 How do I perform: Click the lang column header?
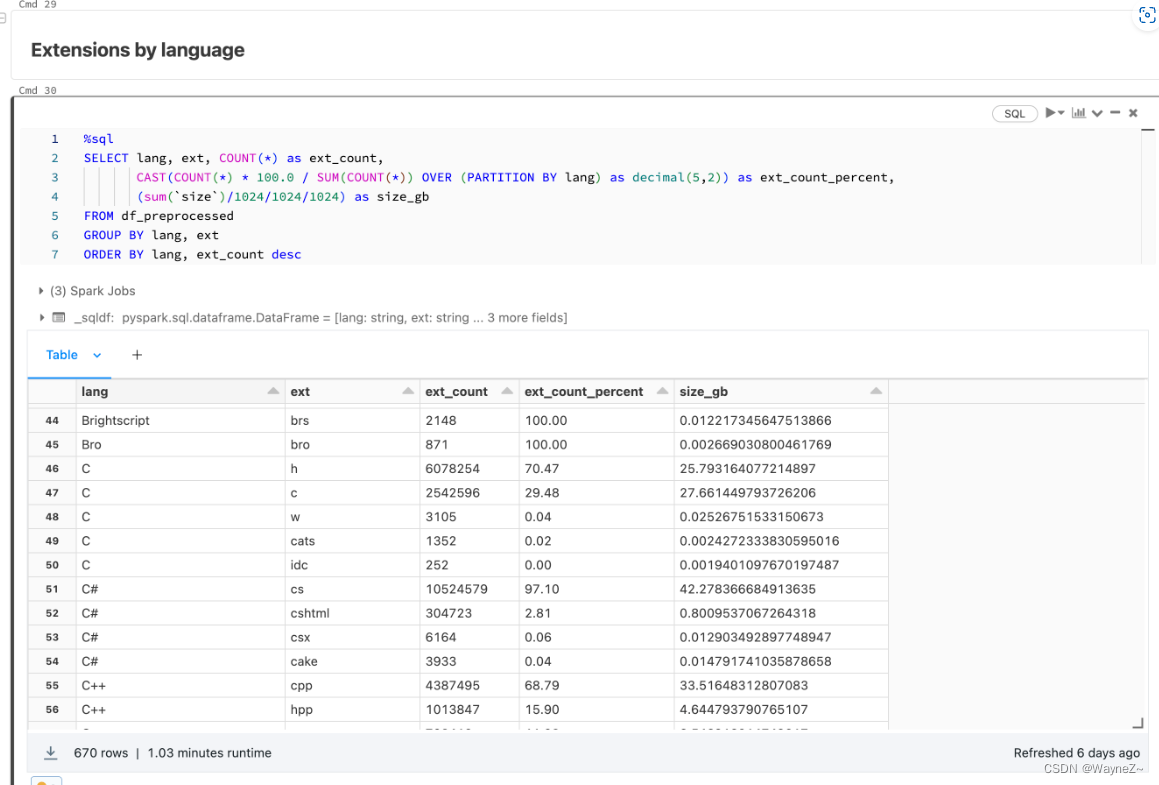point(180,392)
